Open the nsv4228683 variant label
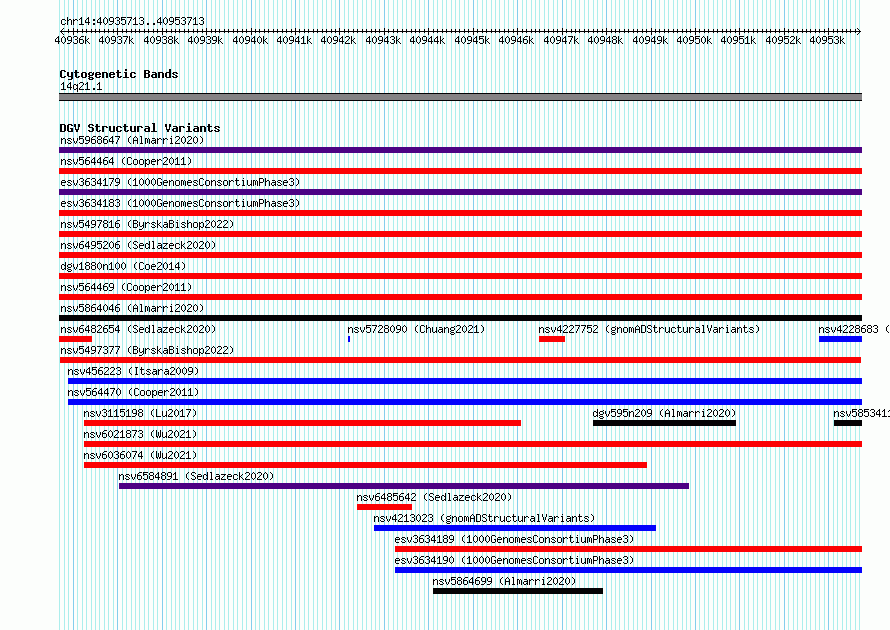This screenshot has width=890, height=630. [x=854, y=329]
